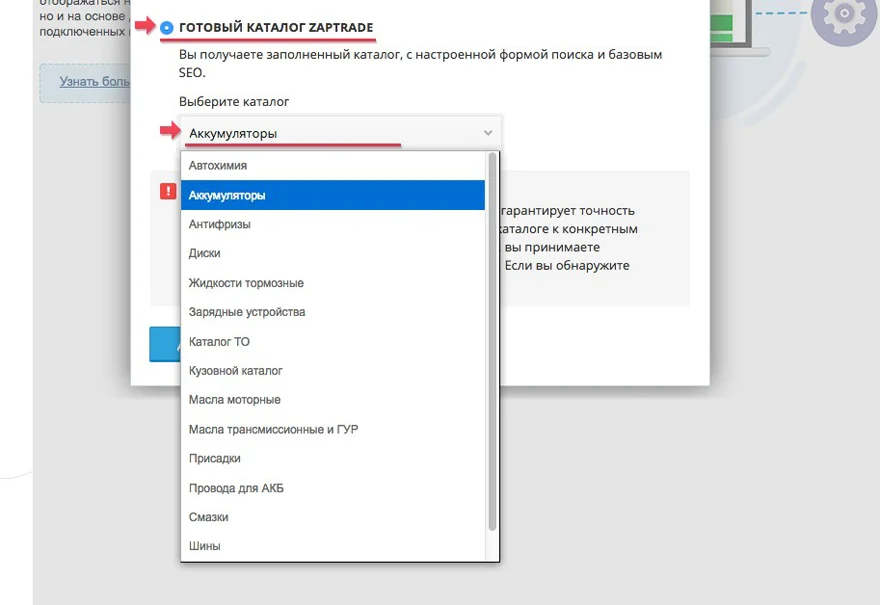Choose Шины at the bottom of the list
880x605 pixels.
click(203, 546)
